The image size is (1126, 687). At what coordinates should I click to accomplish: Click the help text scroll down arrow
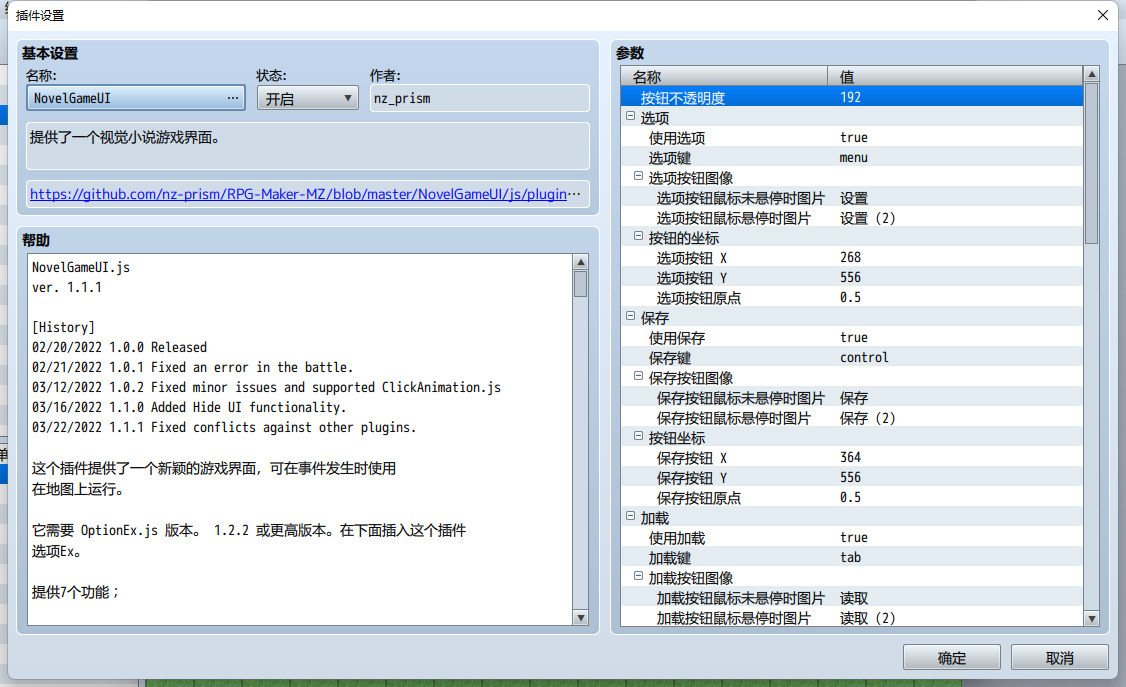pos(581,617)
